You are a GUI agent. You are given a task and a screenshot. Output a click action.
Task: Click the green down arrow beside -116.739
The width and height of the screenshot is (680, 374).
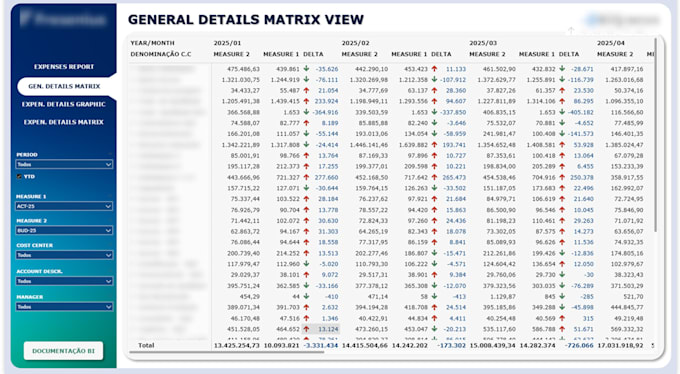click(x=562, y=79)
